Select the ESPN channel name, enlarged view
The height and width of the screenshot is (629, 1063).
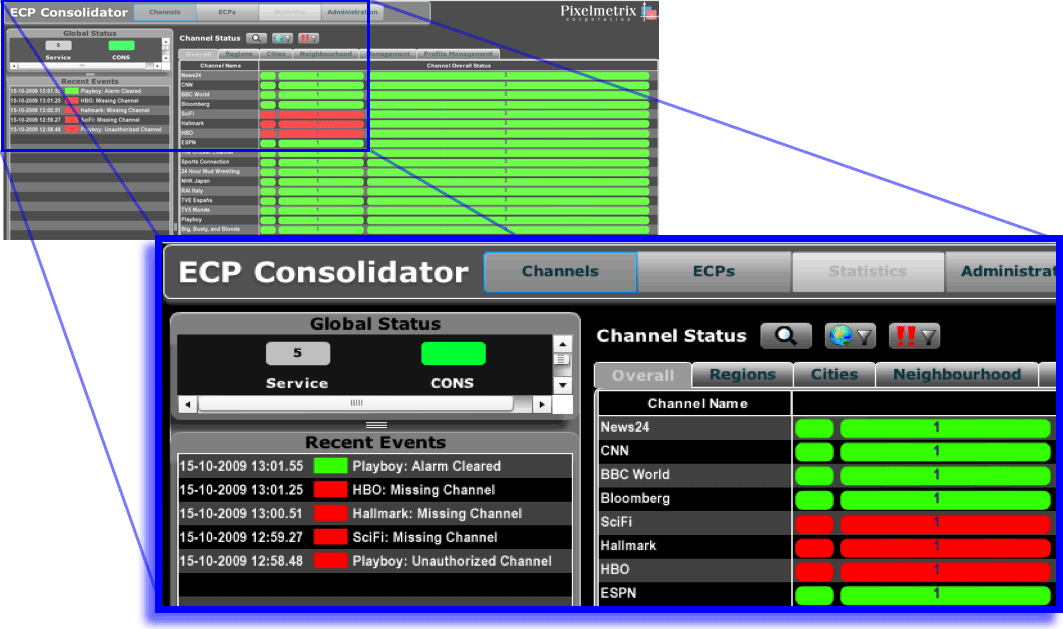point(618,594)
